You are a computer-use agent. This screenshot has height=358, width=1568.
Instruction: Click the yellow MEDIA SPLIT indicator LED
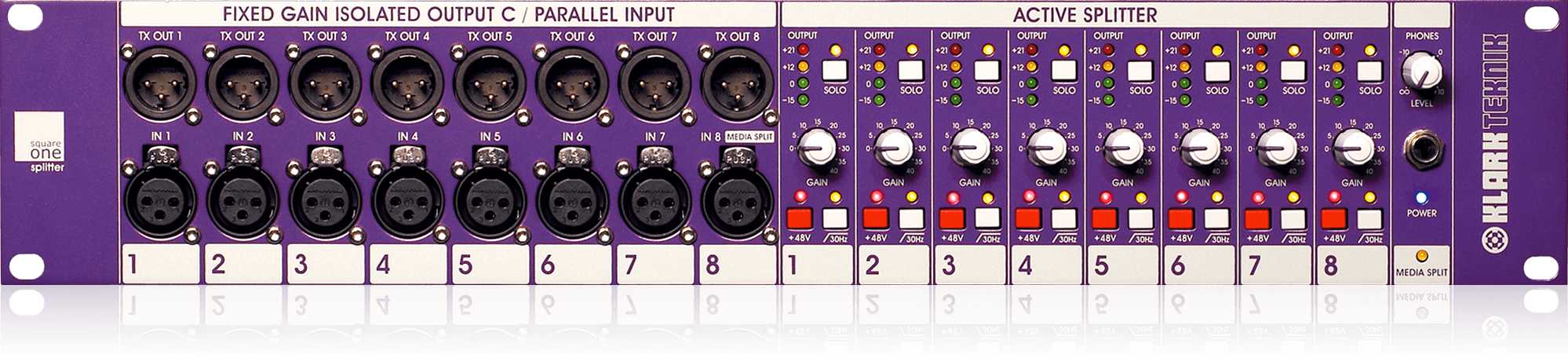[x=1421, y=257]
